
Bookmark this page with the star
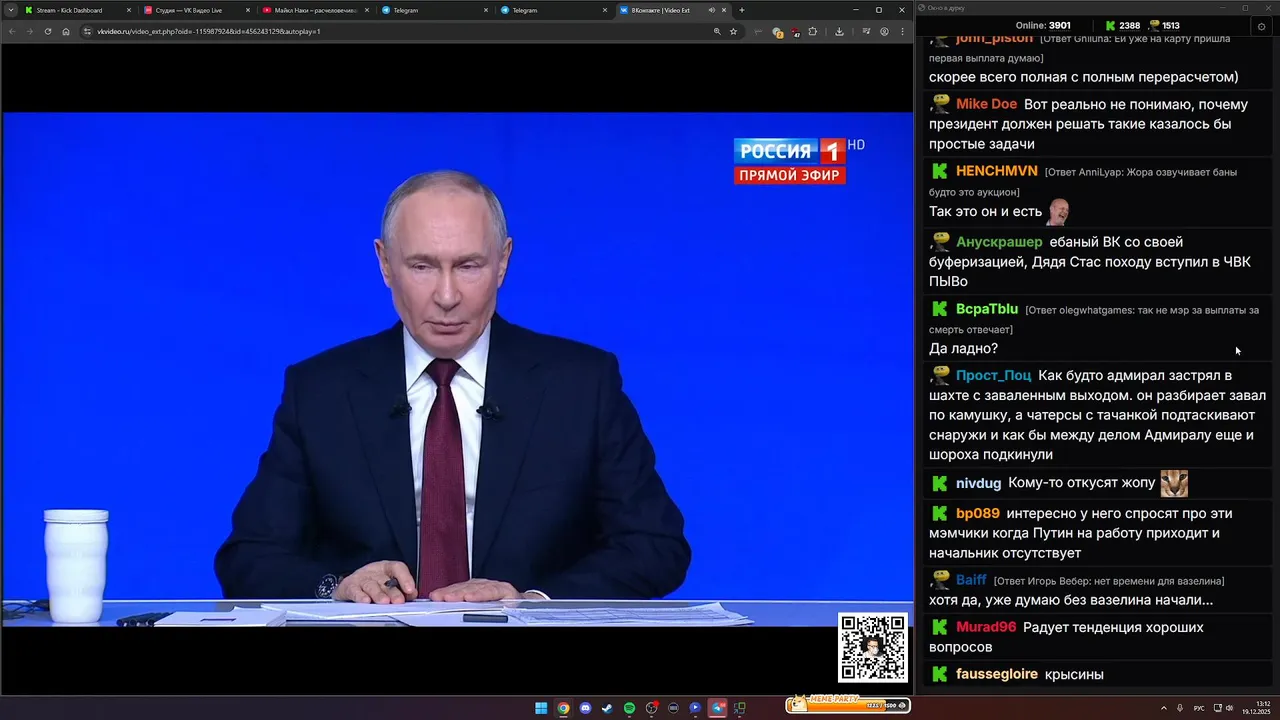click(x=733, y=31)
